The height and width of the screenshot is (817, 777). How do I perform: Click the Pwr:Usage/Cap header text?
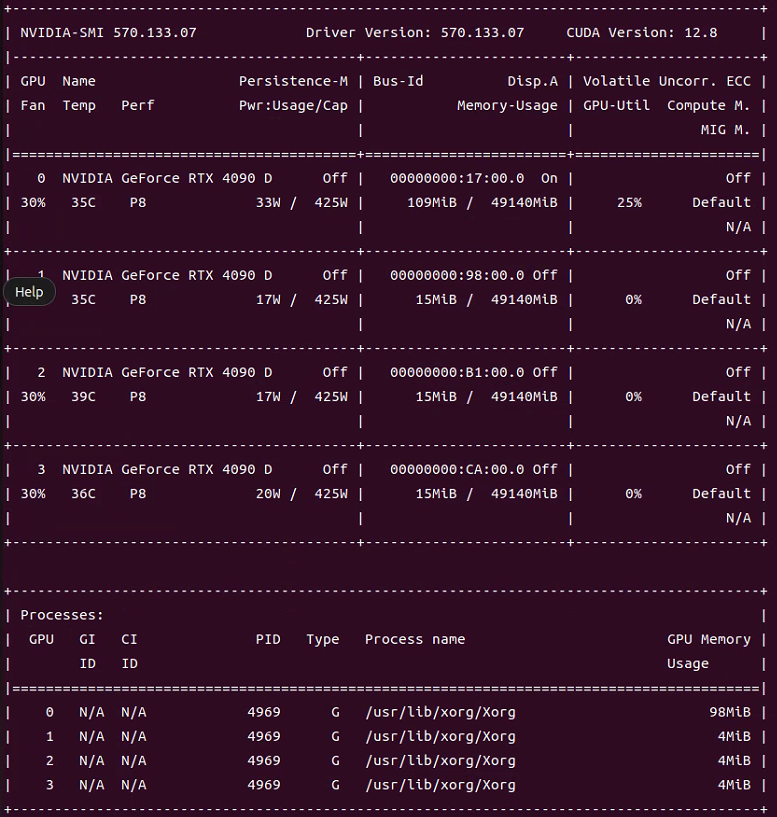[x=293, y=106]
